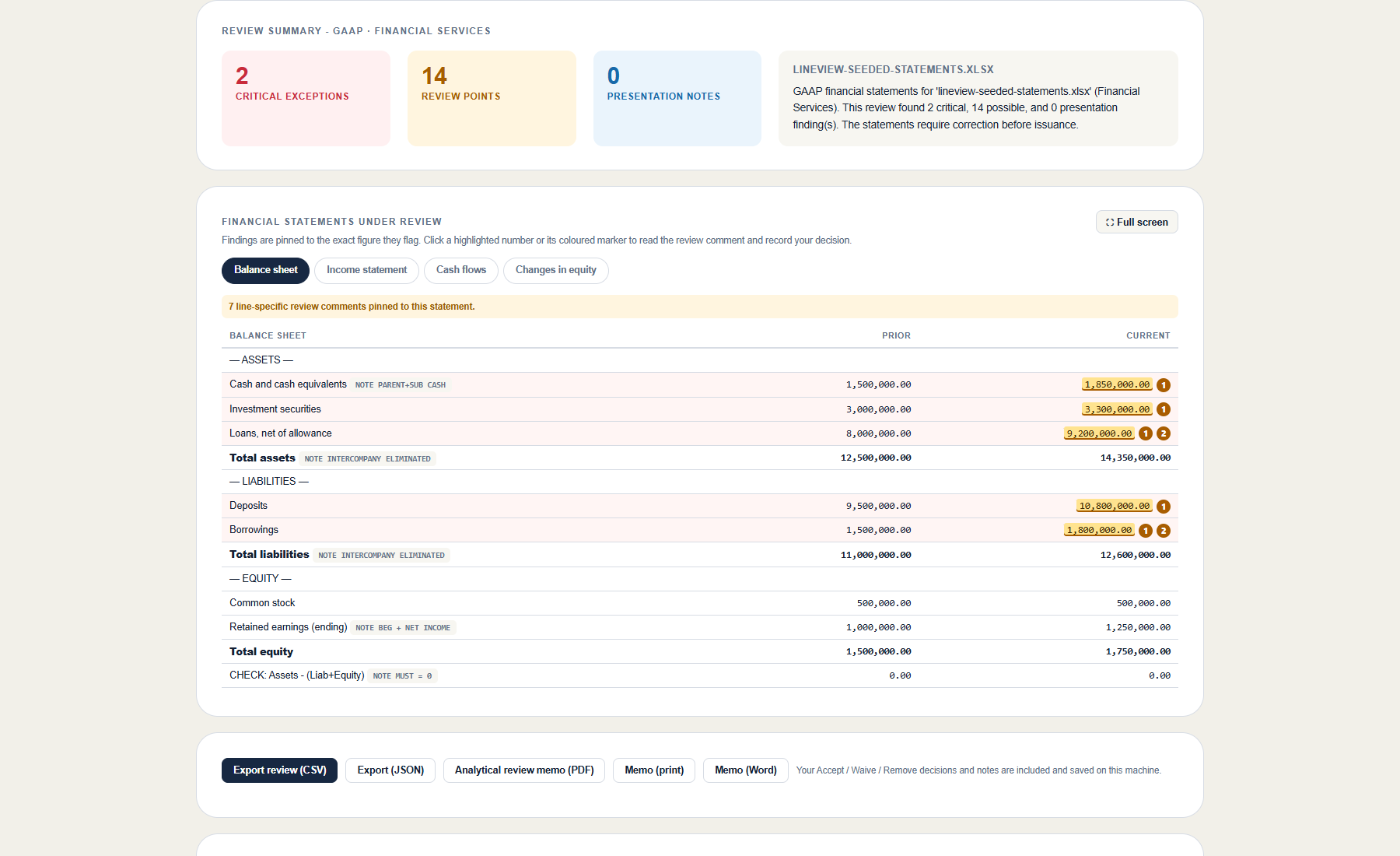1400x856 pixels.
Task: Click Loans prior value 8,000,000.00
Action: click(878, 433)
